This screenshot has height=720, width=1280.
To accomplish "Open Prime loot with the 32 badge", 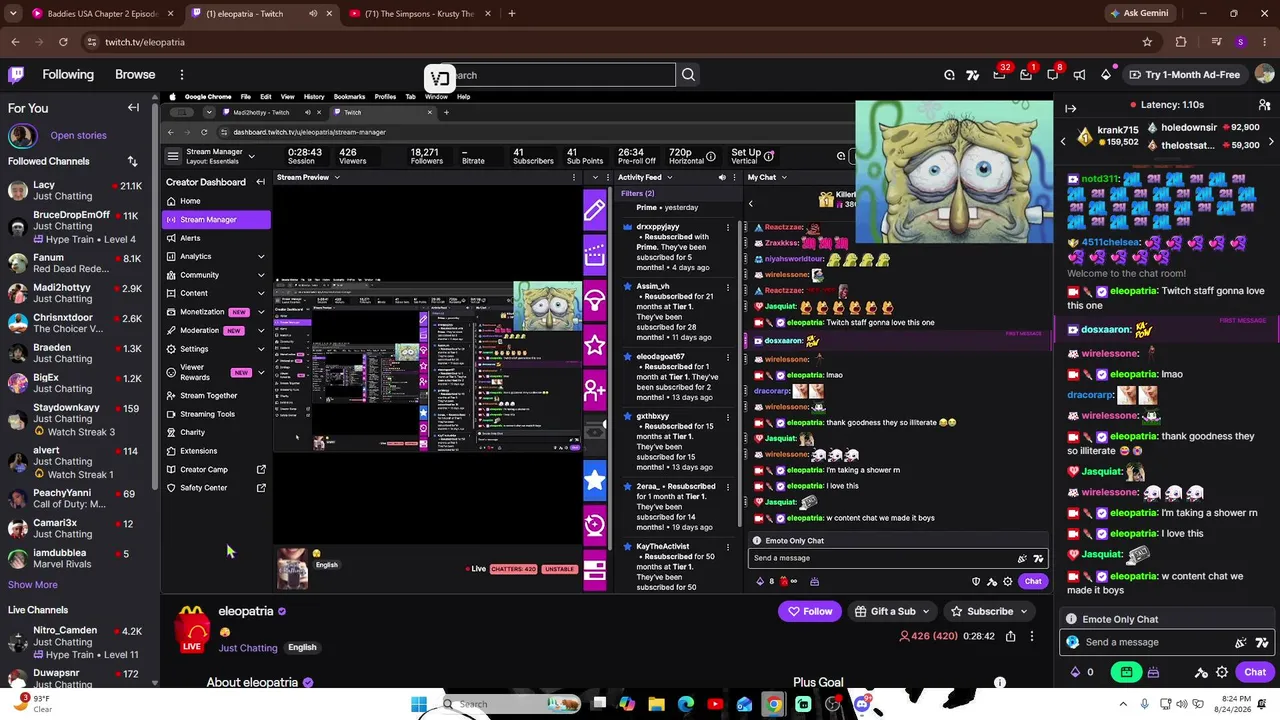I will (999, 75).
